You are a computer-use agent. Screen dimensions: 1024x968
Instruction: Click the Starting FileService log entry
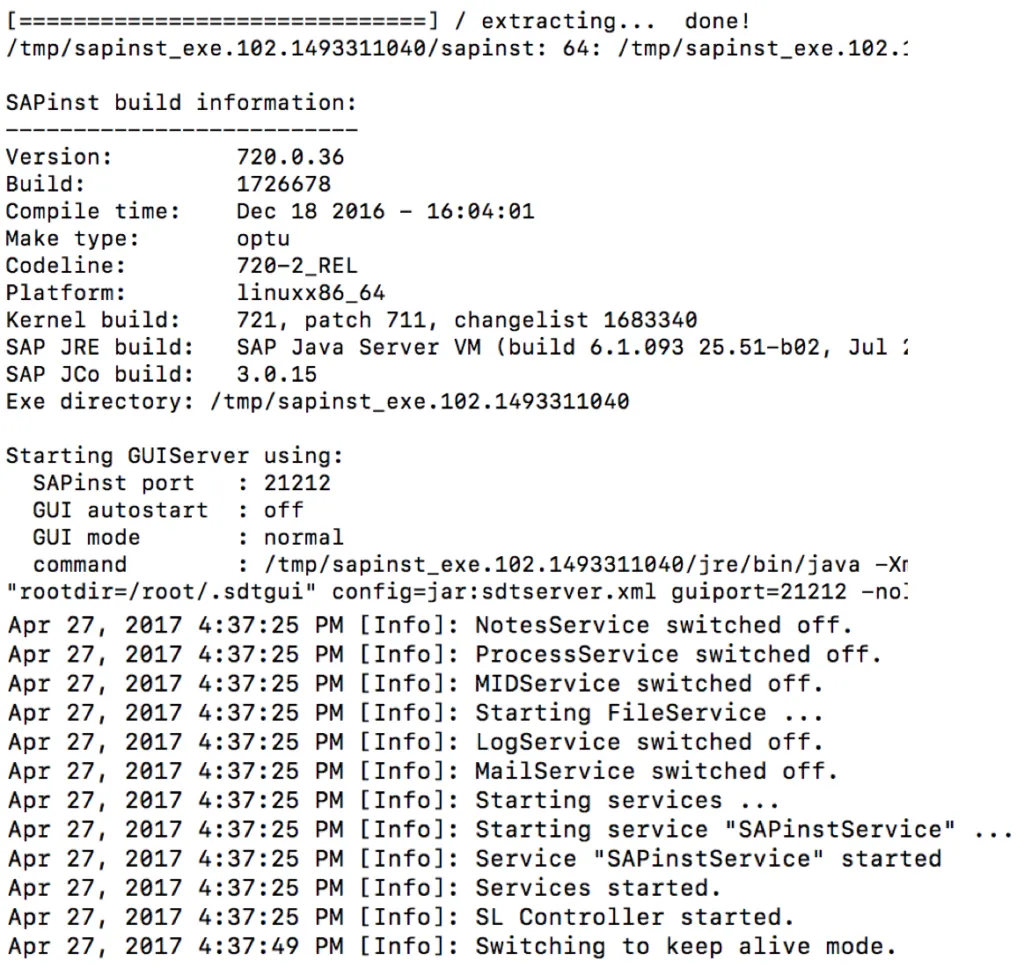[415, 713]
